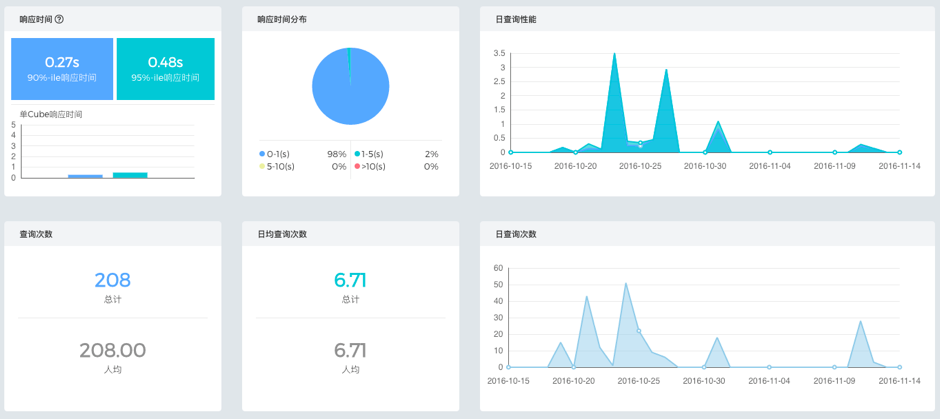
Task: Click the blue bar in 单Cube响应时间 chart
Action: pyautogui.click(x=85, y=176)
